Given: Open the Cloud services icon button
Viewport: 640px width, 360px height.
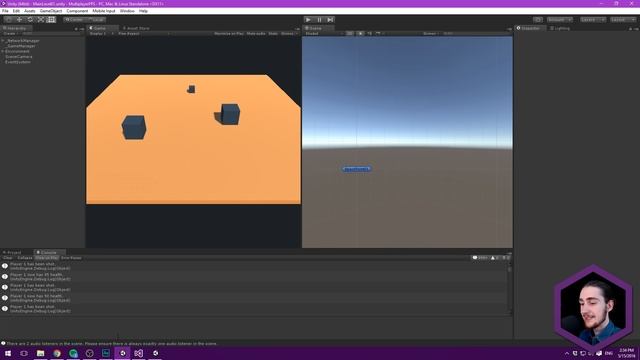Looking at the screenshot, I should pos(538,20).
